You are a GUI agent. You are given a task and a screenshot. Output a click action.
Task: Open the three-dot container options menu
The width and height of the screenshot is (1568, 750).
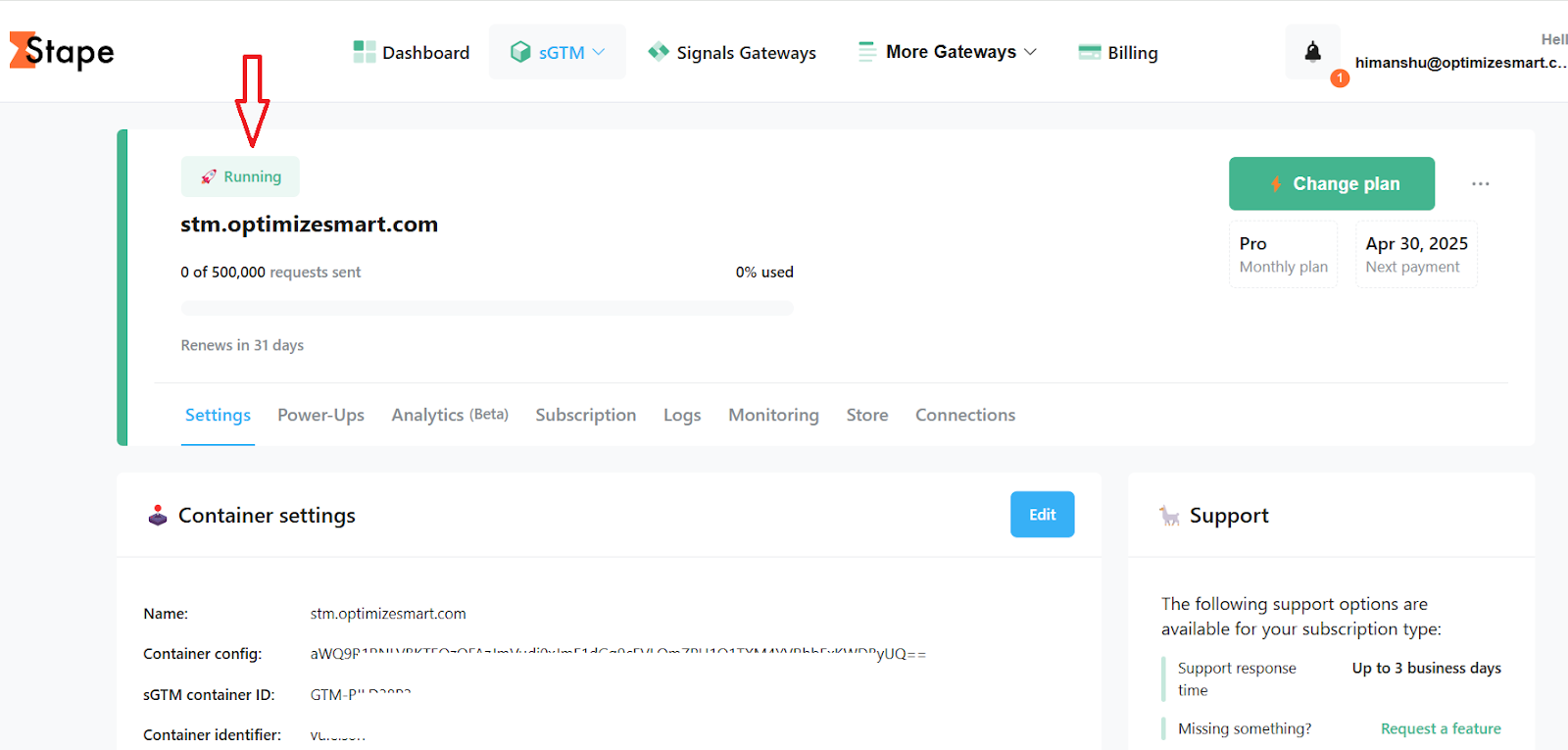click(x=1480, y=184)
